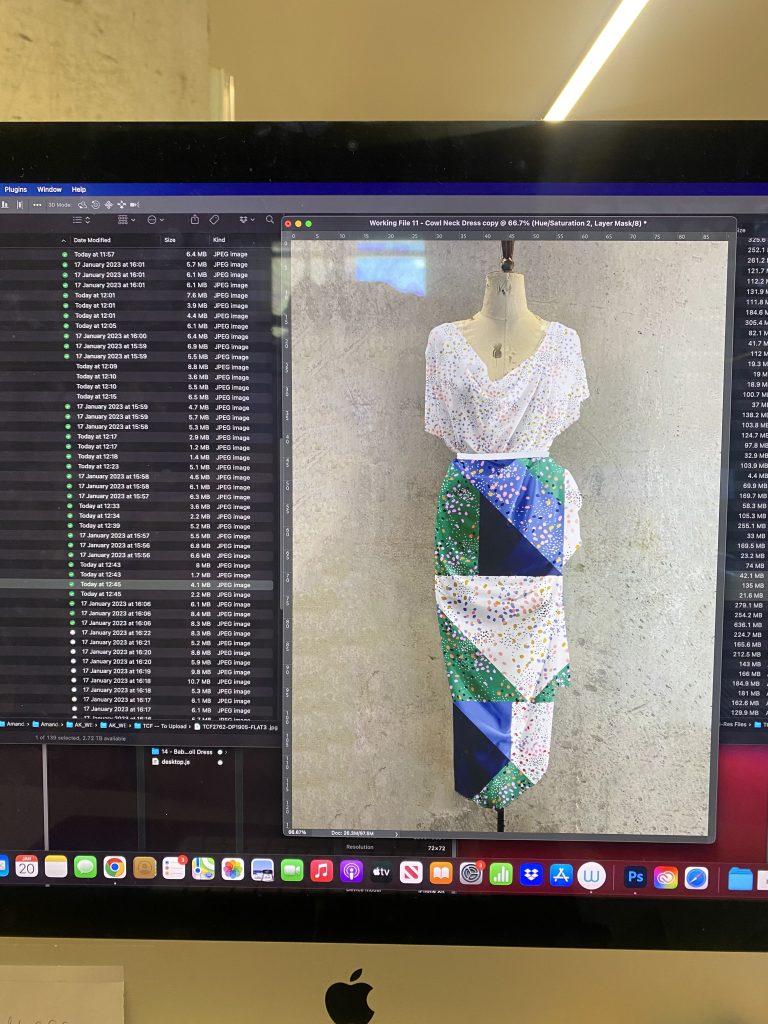768x1024 pixels.
Task: Select the 3D pan mode icon
Action: 108,204
